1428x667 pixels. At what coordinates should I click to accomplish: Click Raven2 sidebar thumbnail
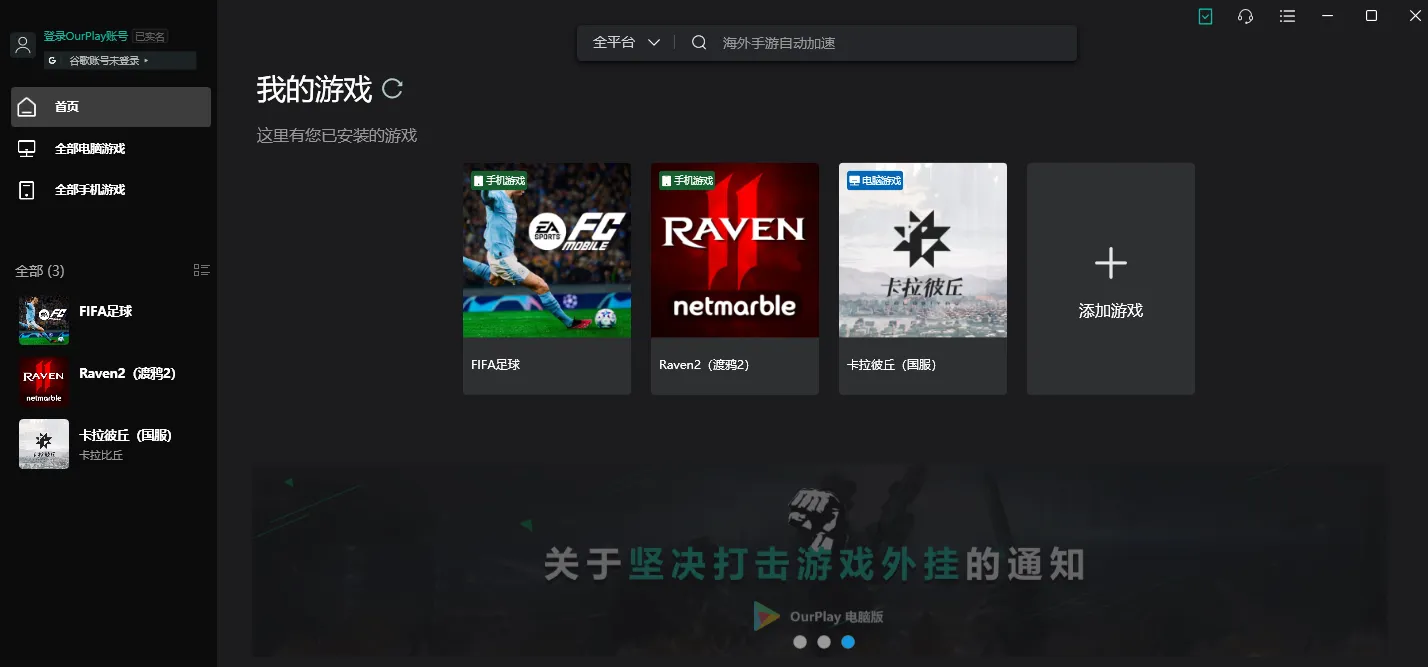tap(44, 382)
